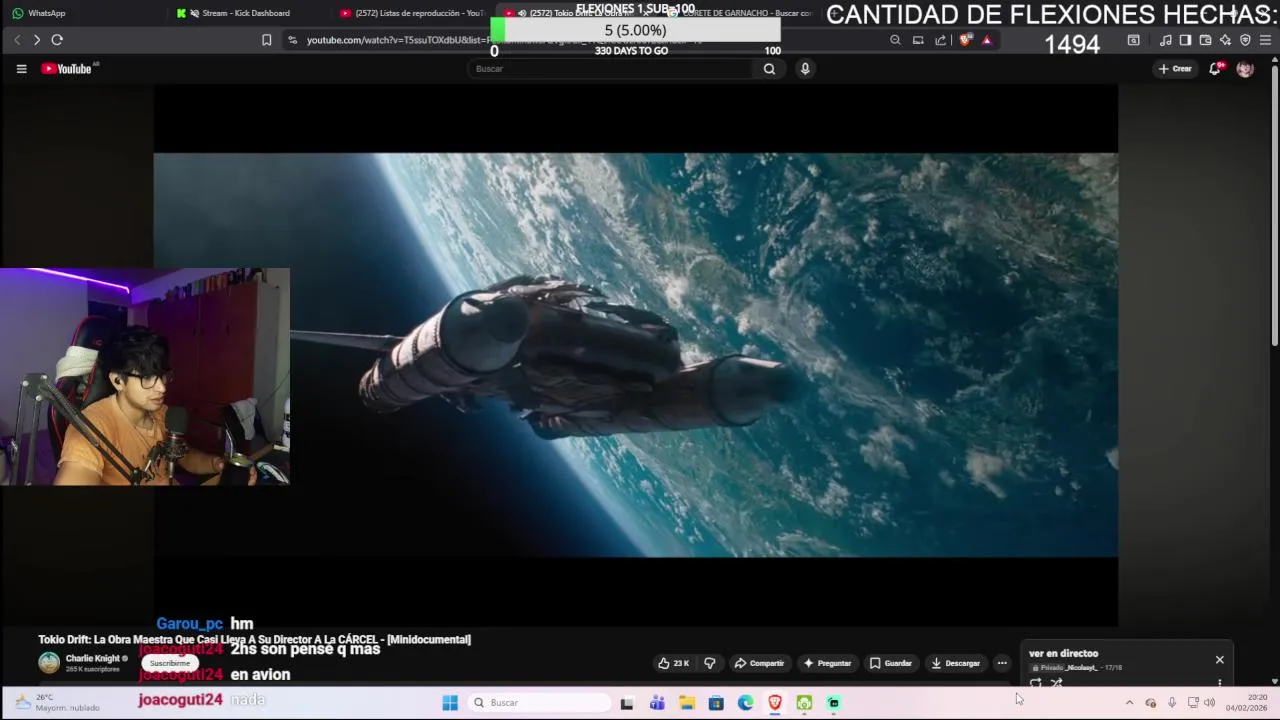The height and width of the screenshot is (720, 1280).
Task: Bookmark this page with the bookmark icon
Action: point(266,40)
